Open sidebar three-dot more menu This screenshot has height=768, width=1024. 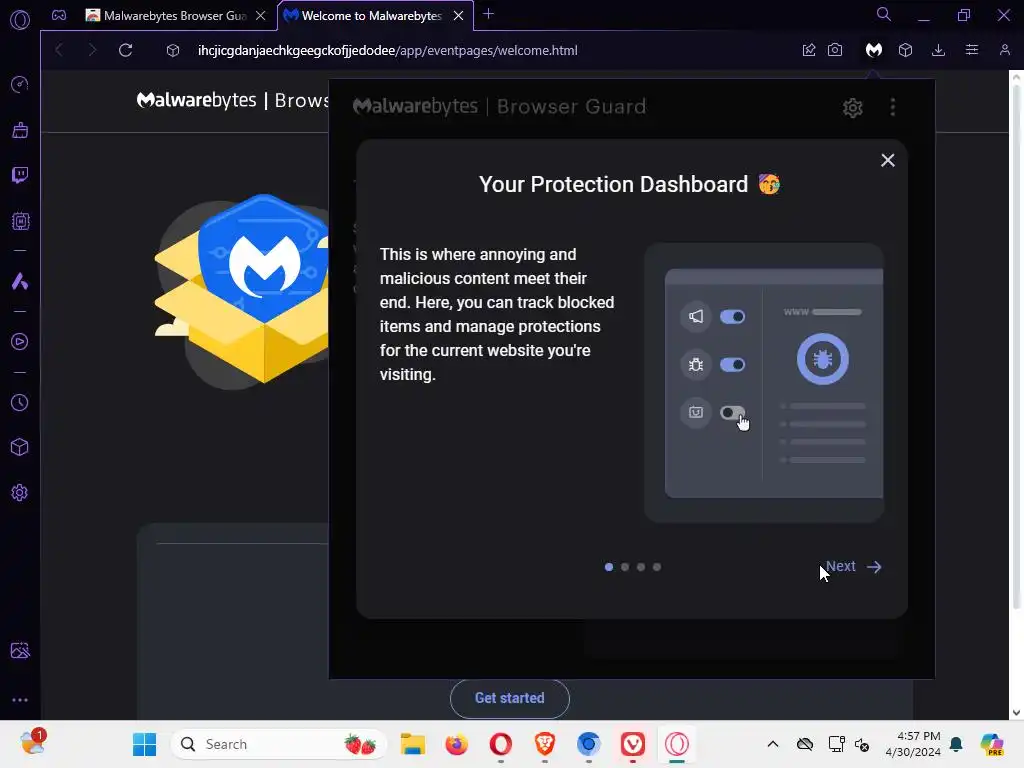tap(20, 700)
